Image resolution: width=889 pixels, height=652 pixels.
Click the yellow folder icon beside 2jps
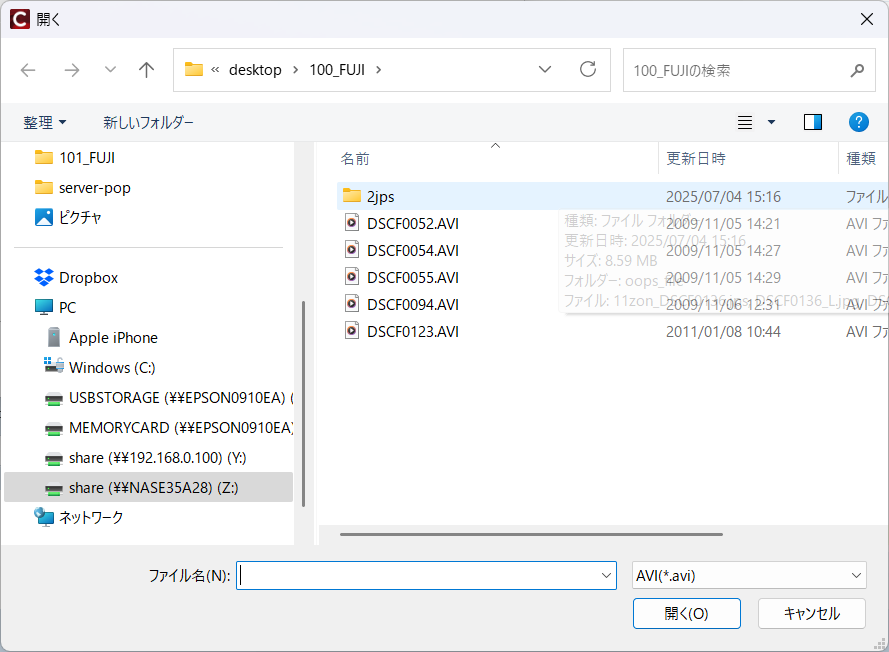[352, 196]
